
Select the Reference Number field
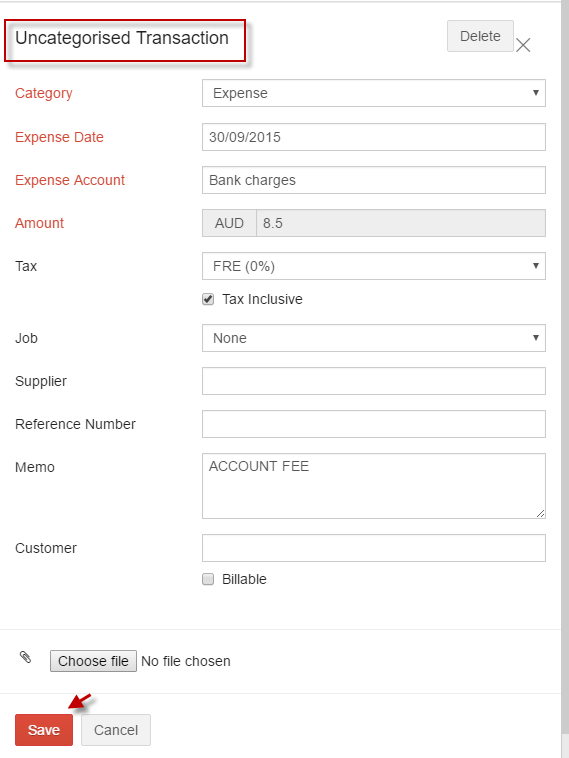pos(374,424)
